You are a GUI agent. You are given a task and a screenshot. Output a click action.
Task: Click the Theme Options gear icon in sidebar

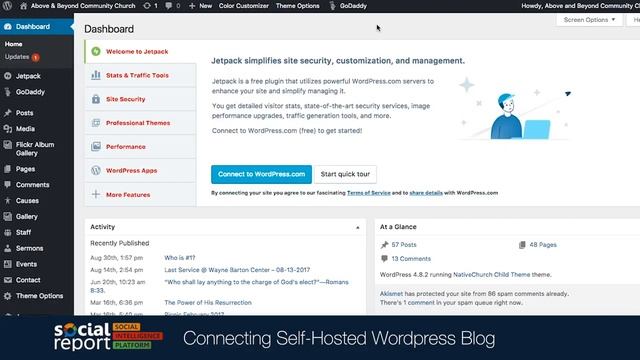click(x=8, y=296)
